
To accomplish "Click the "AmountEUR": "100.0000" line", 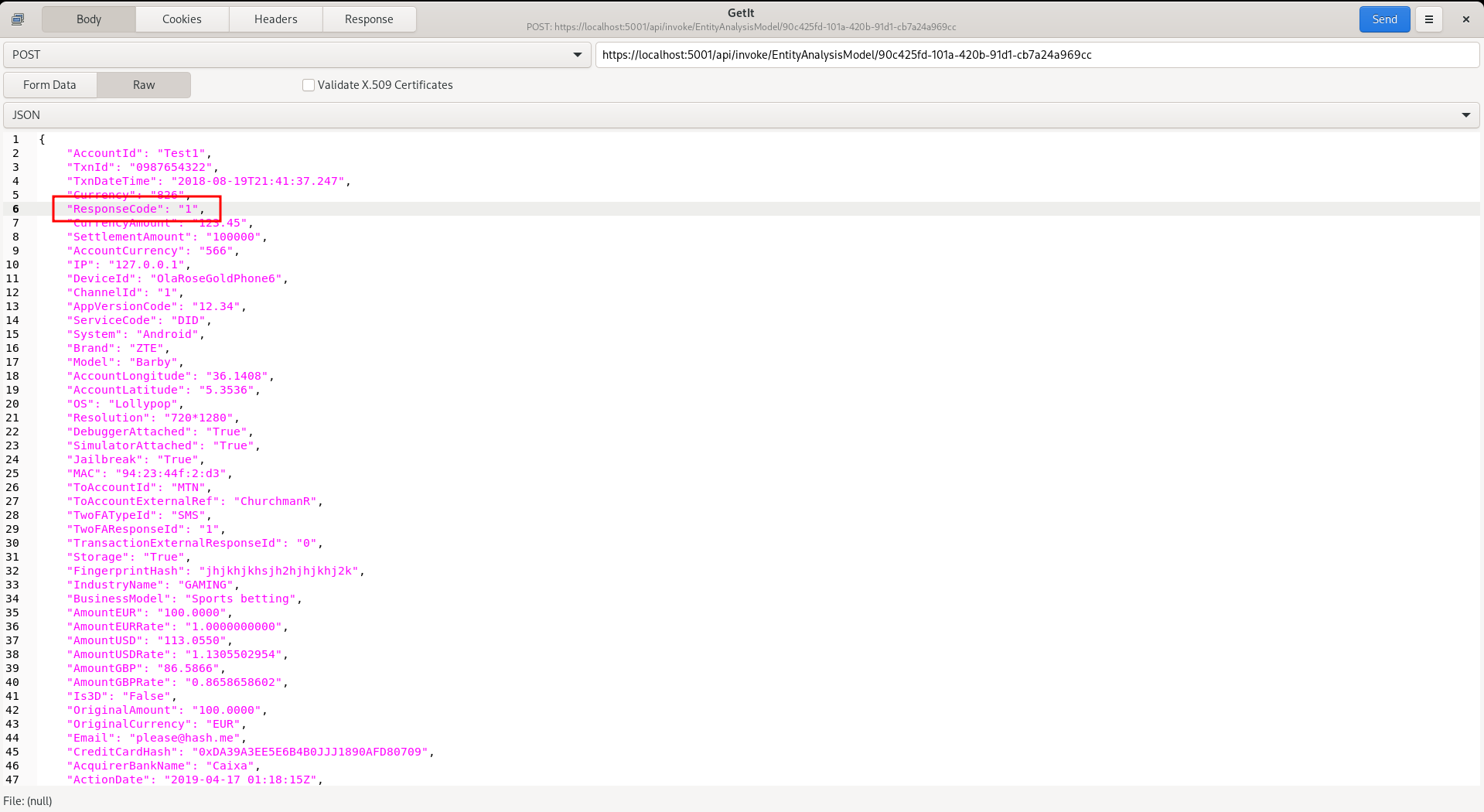I will 149,612.
